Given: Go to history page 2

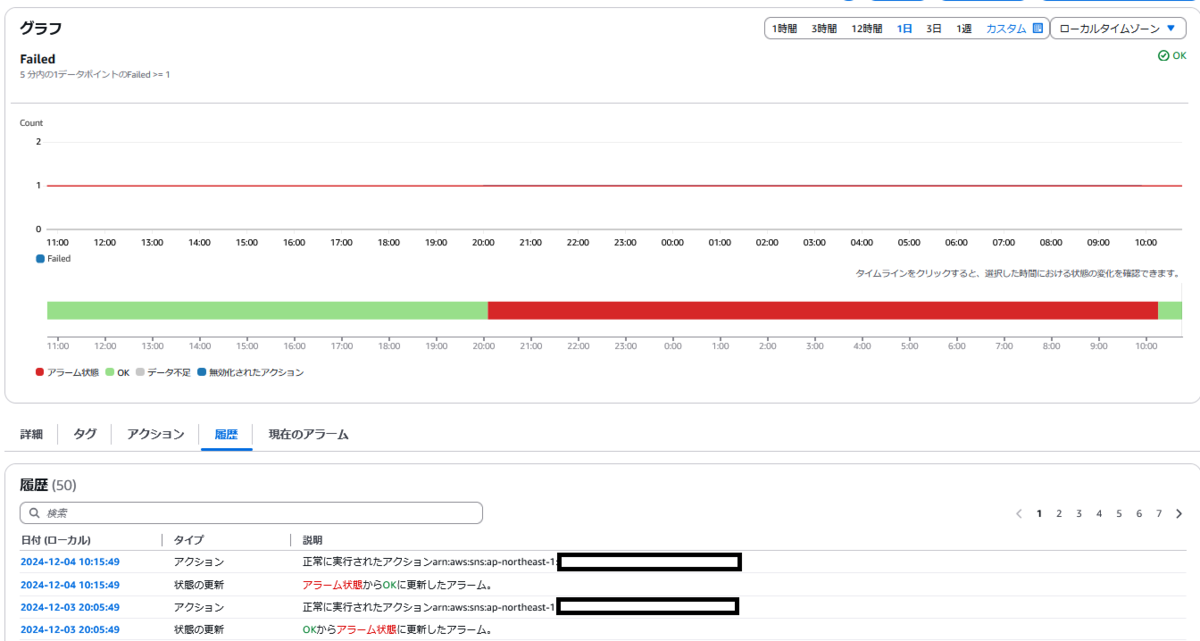Looking at the screenshot, I should (x=1059, y=513).
